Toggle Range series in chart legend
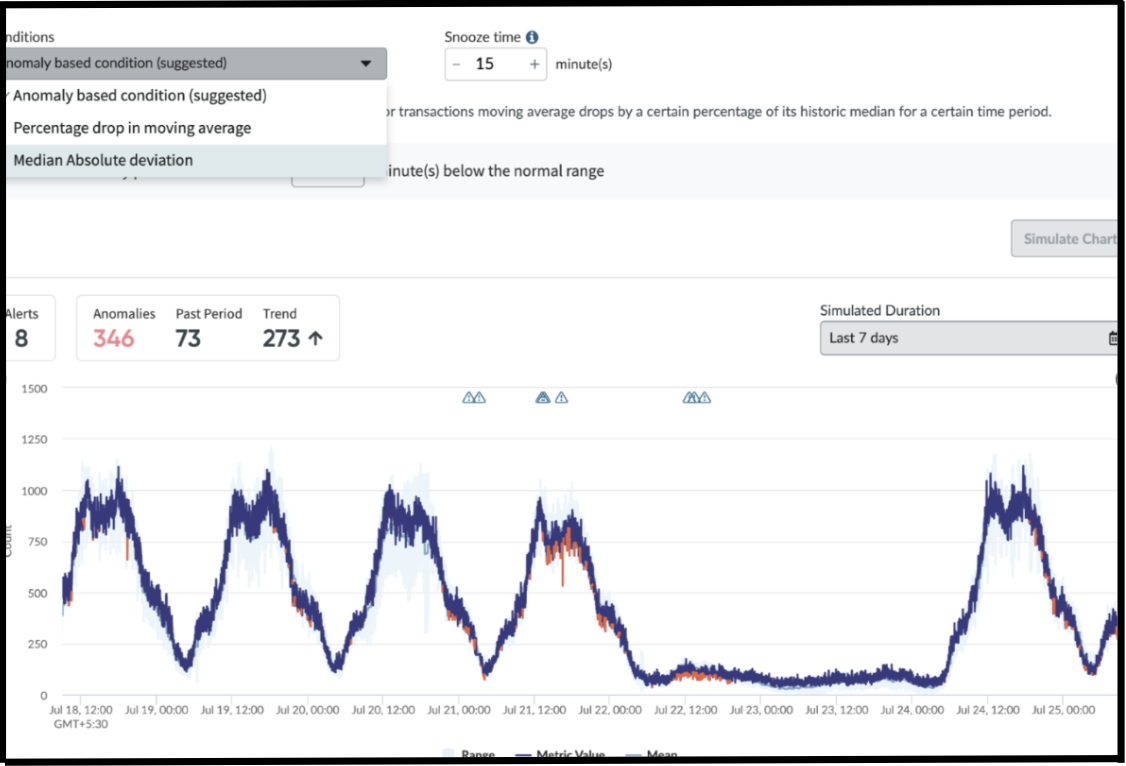 pos(469,755)
